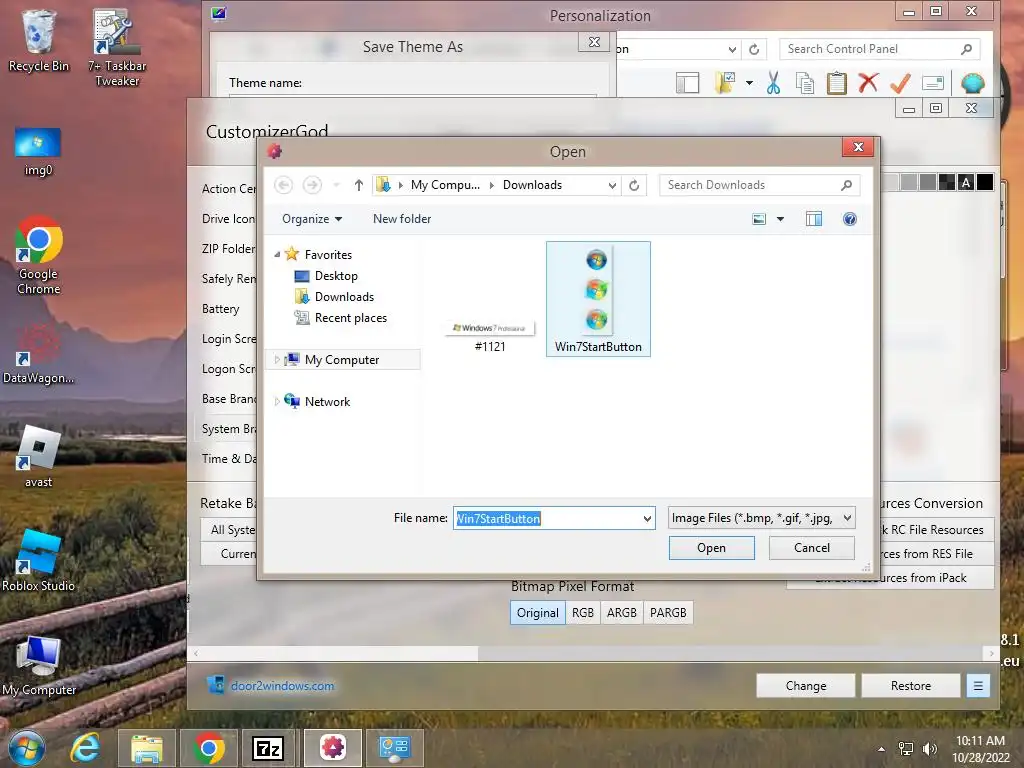This screenshot has width=1024, height=768.
Task: Select the Roblox Studio desktop icon
Action: (39, 561)
